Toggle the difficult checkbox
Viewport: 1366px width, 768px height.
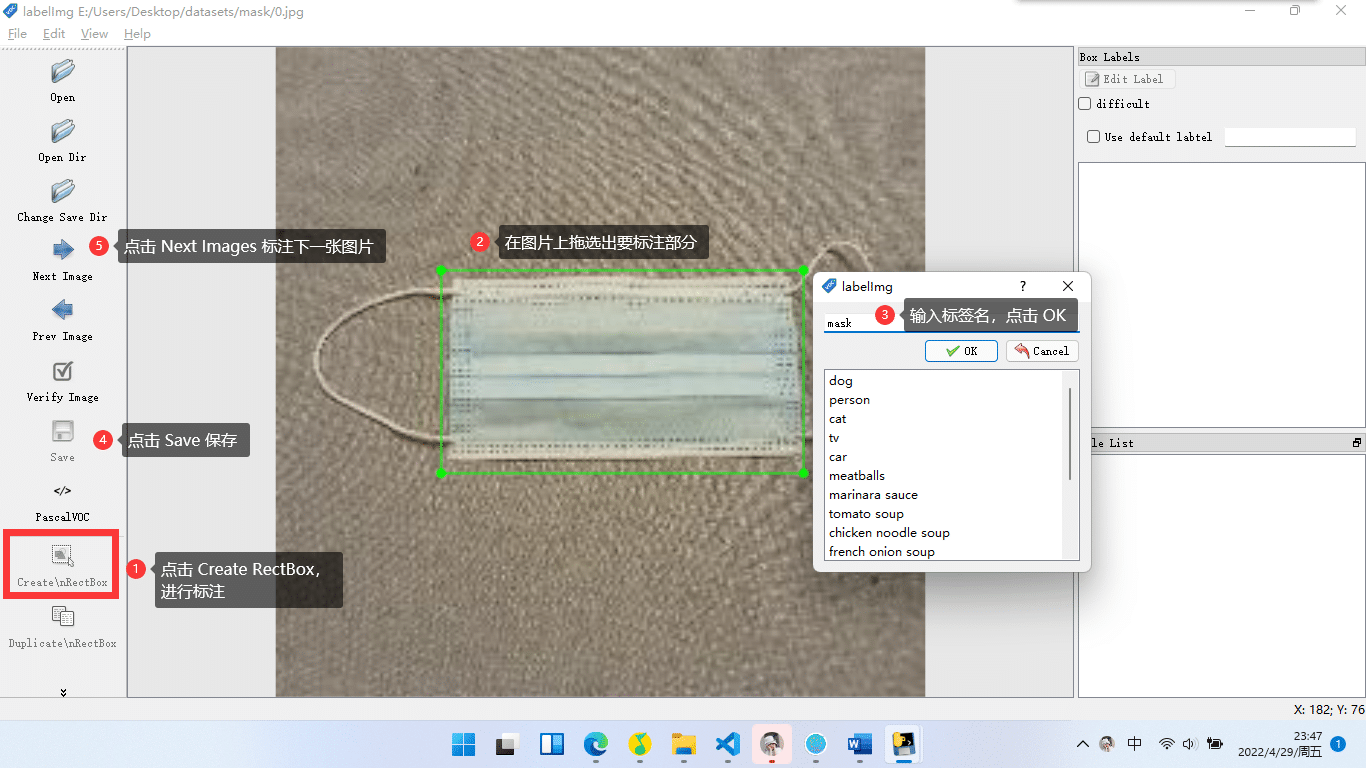tap(1085, 104)
